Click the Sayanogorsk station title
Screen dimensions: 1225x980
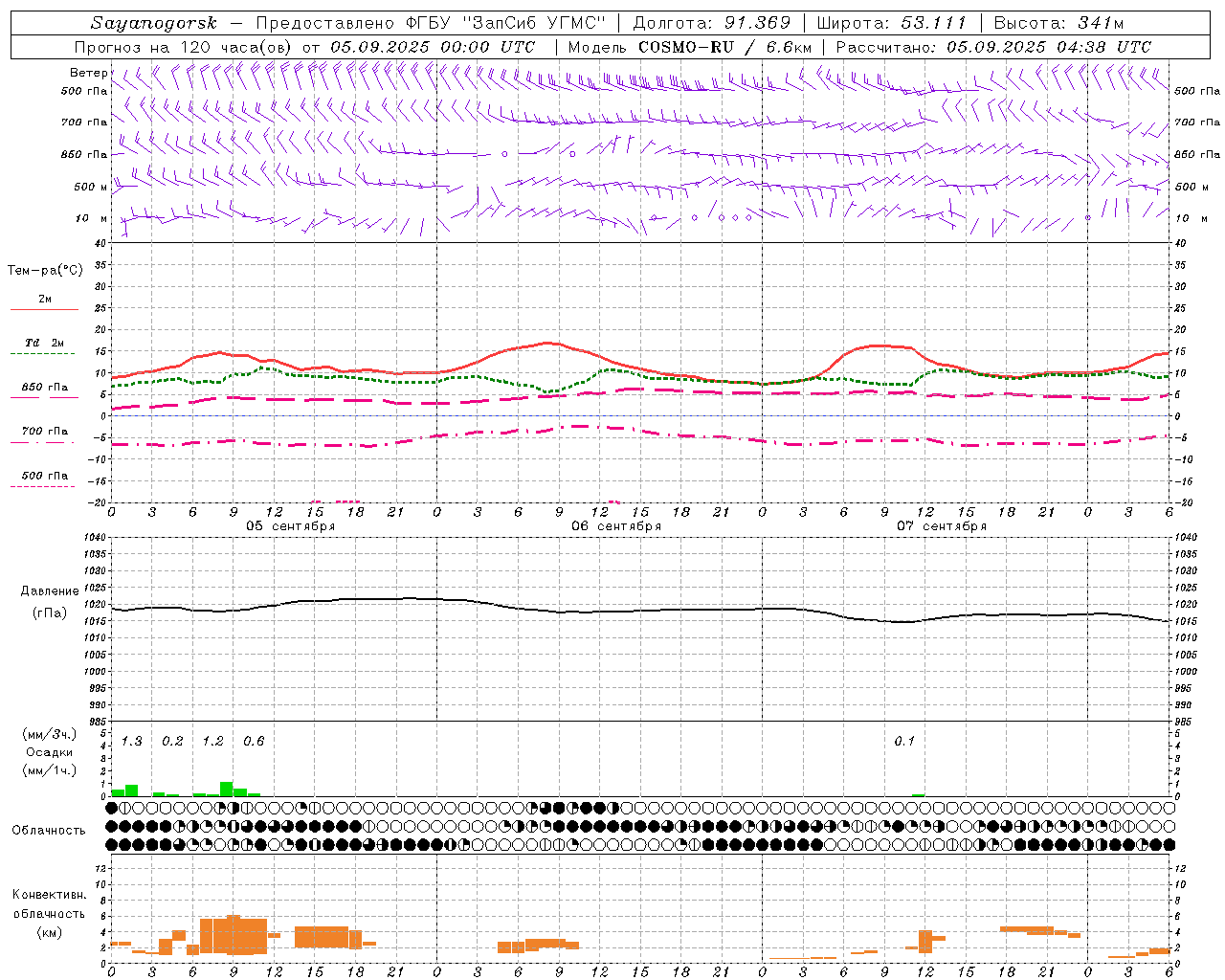tap(154, 23)
